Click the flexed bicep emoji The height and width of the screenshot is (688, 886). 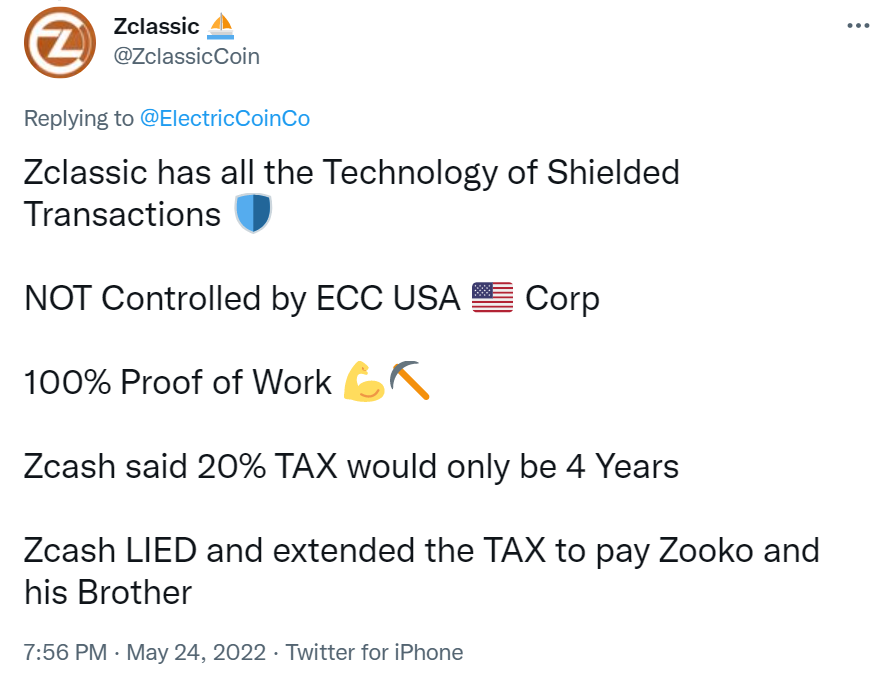(364, 382)
